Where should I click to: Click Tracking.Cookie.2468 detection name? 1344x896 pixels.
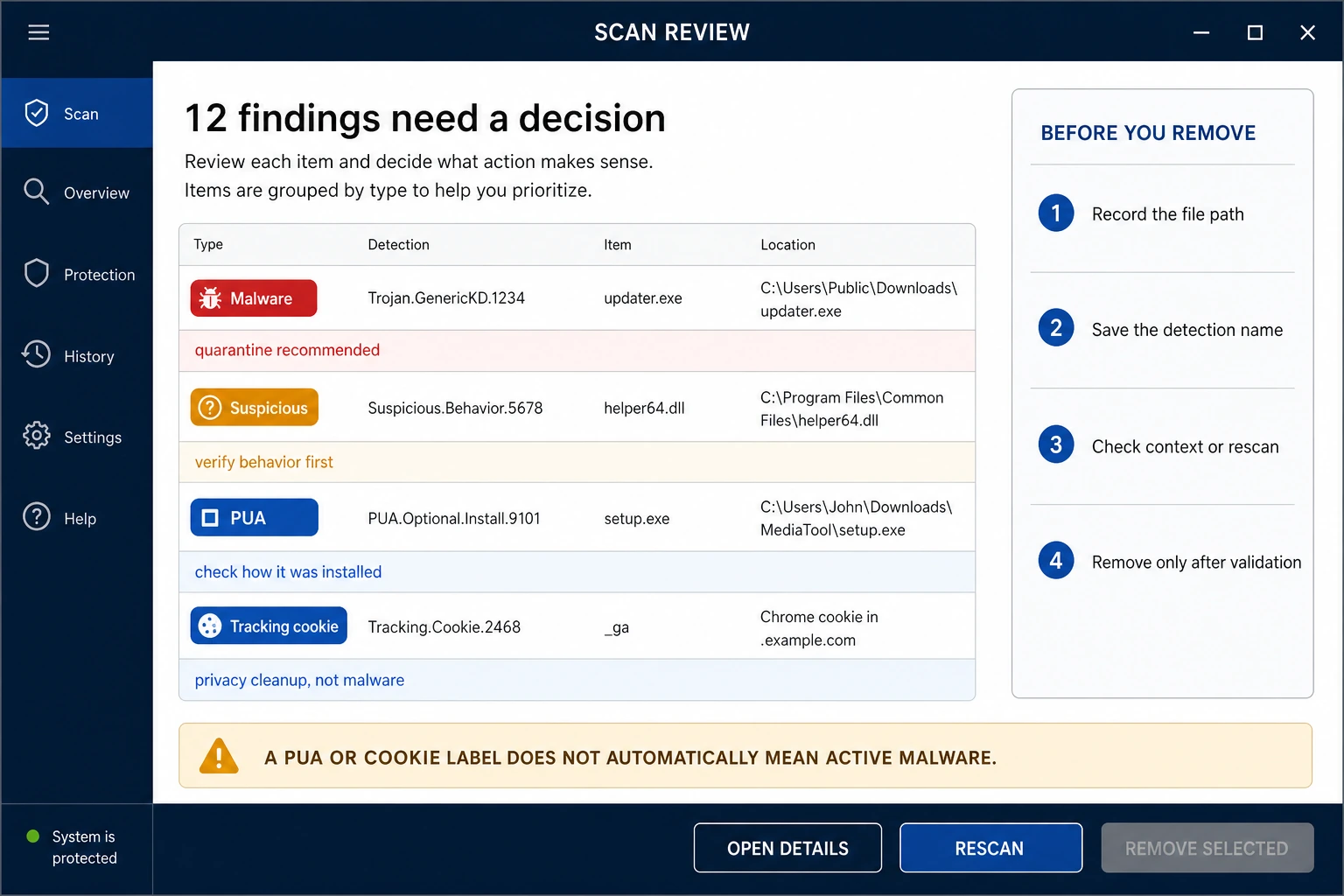coord(444,626)
